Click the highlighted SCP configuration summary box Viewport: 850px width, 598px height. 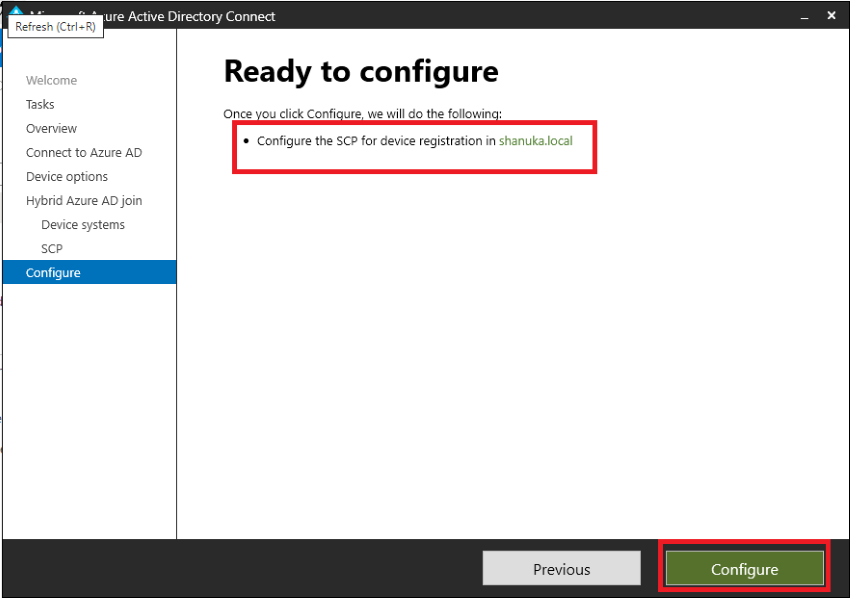click(x=412, y=147)
